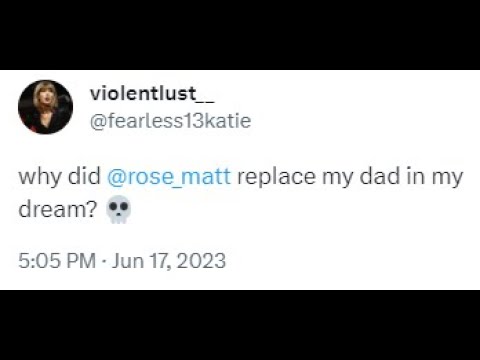Open the violentlust__ display name

152,94
